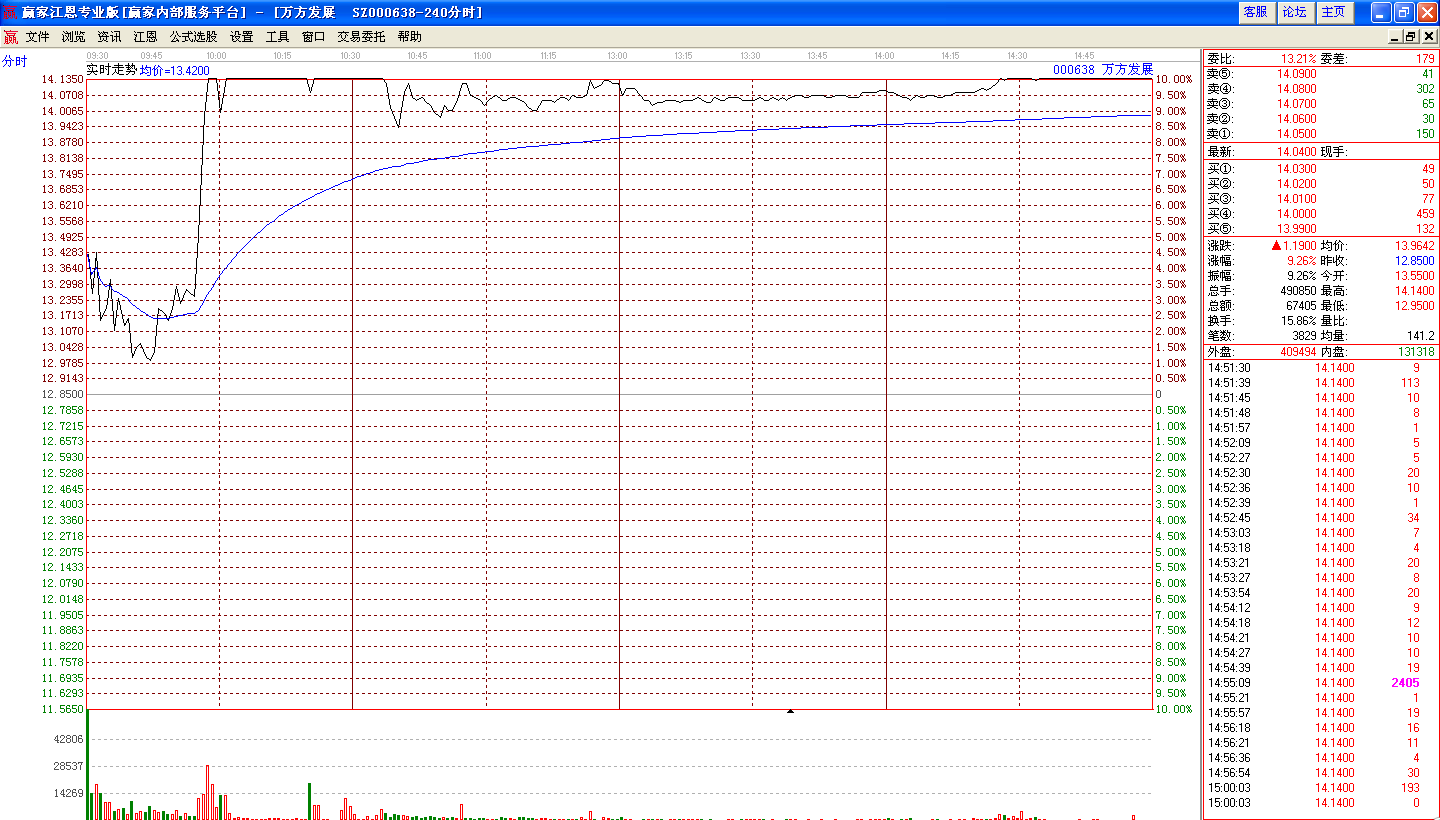
Task: Click the 总额 67405 value
Action: [x=1302, y=306]
